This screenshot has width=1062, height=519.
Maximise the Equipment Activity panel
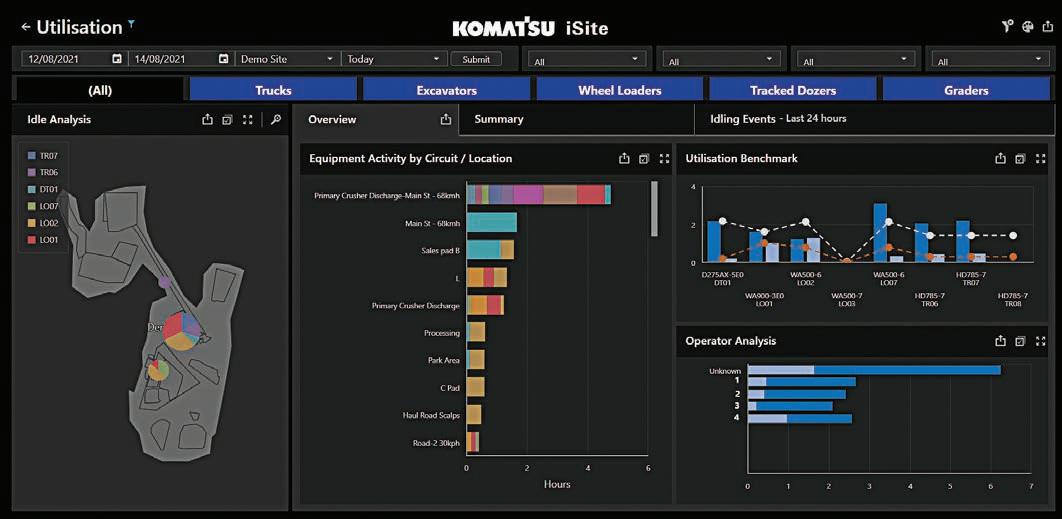664,159
